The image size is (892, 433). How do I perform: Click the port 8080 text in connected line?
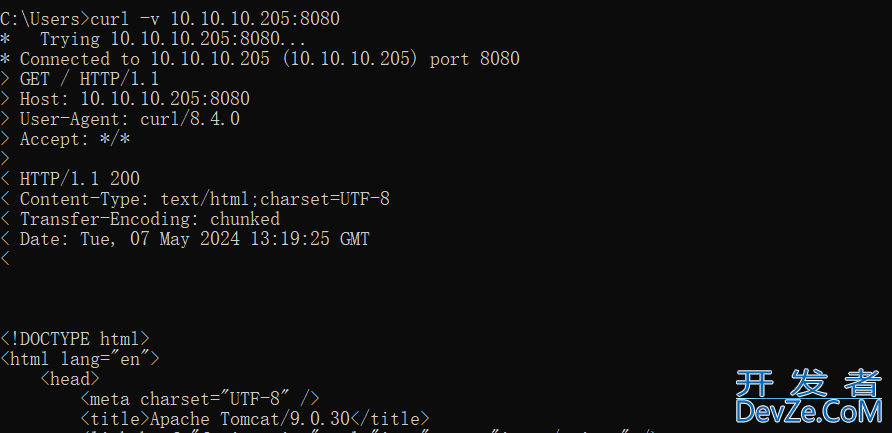[x=474, y=59]
